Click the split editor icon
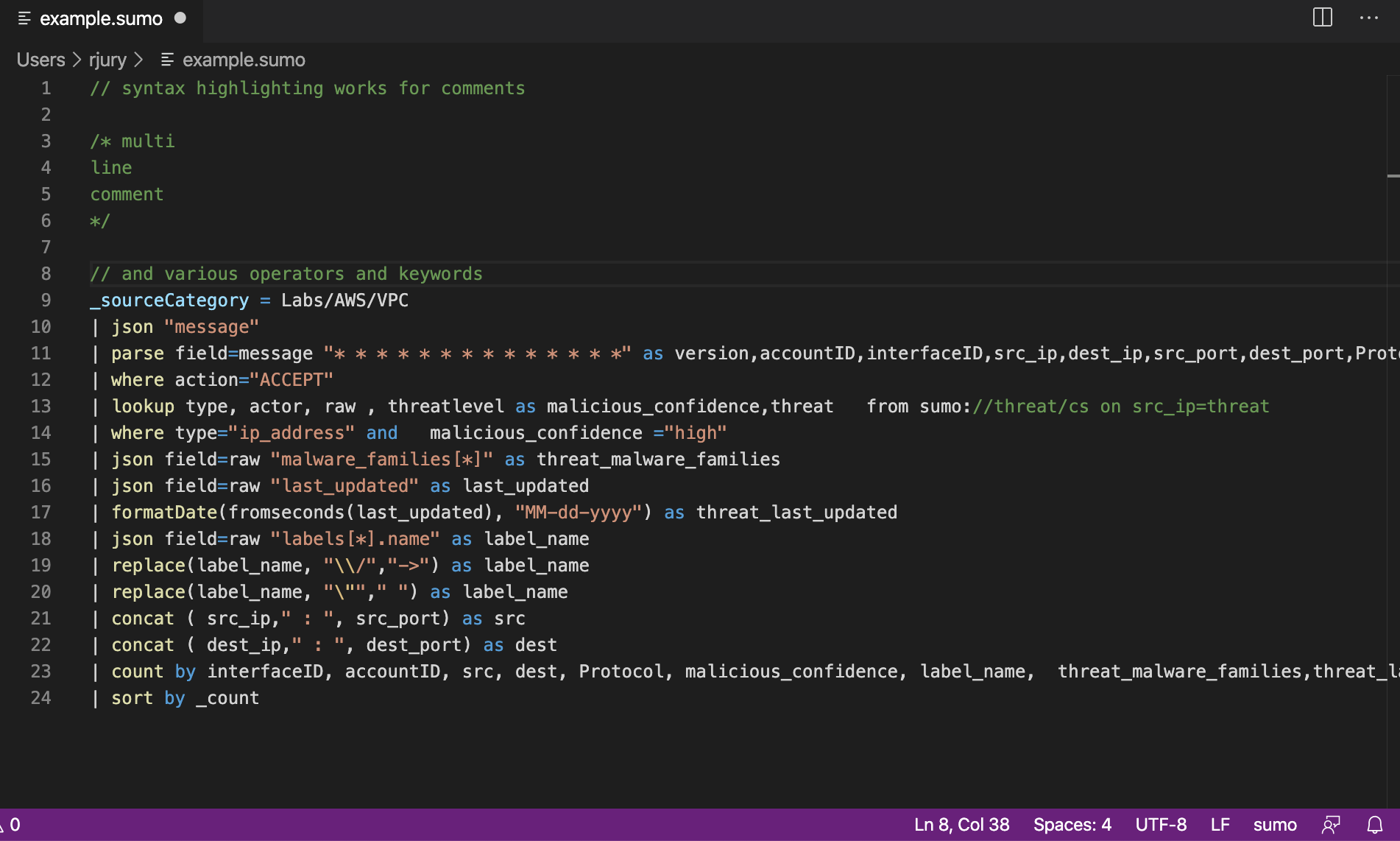The image size is (1400, 841). tap(1323, 17)
